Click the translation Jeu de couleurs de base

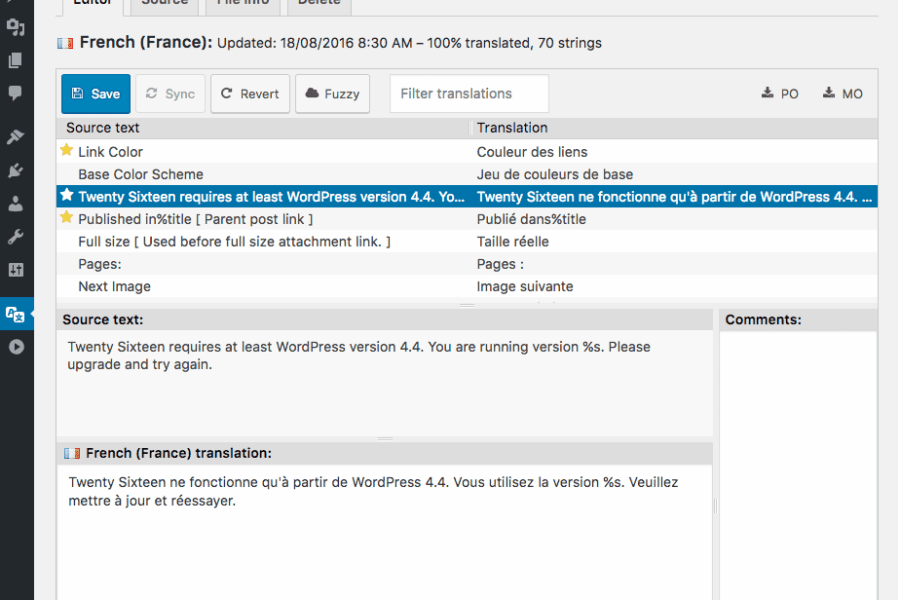(x=555, y=175)
